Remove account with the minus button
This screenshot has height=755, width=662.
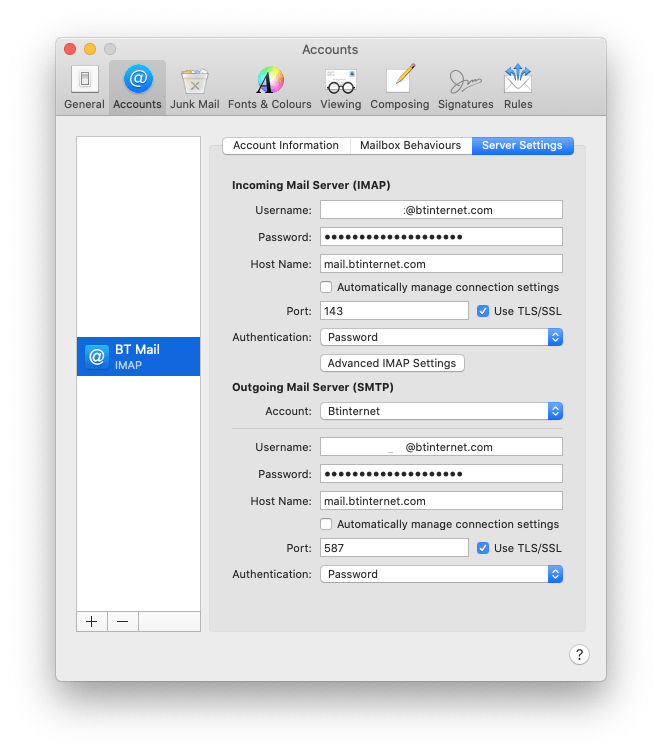(x=123, y=622)
